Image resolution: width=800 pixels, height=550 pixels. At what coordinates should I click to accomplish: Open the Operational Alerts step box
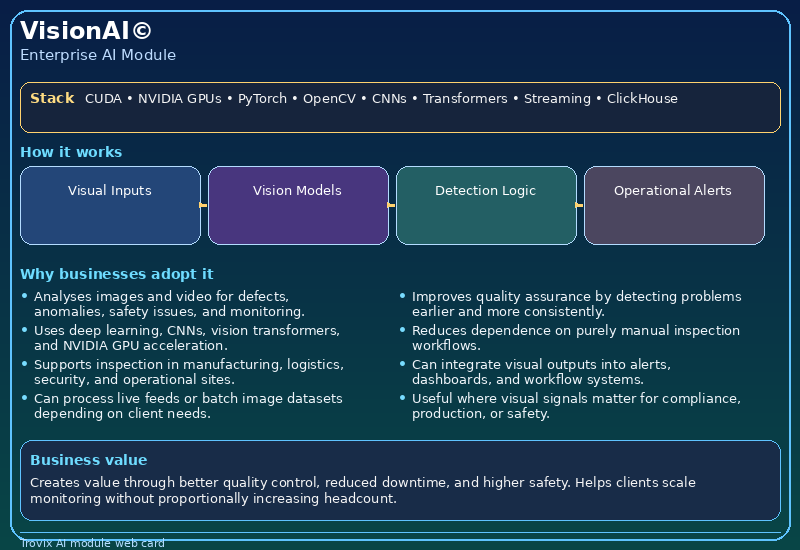tap(674, 205)
